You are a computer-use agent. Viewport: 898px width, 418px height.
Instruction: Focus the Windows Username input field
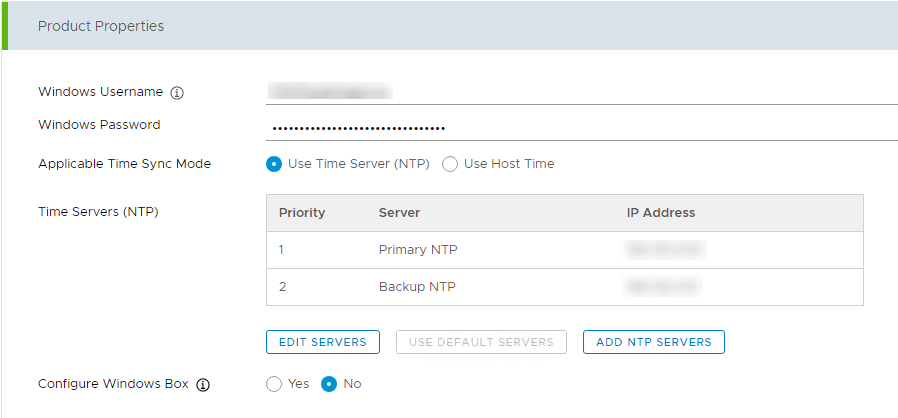pyautogui.click(x=580, y=92)
